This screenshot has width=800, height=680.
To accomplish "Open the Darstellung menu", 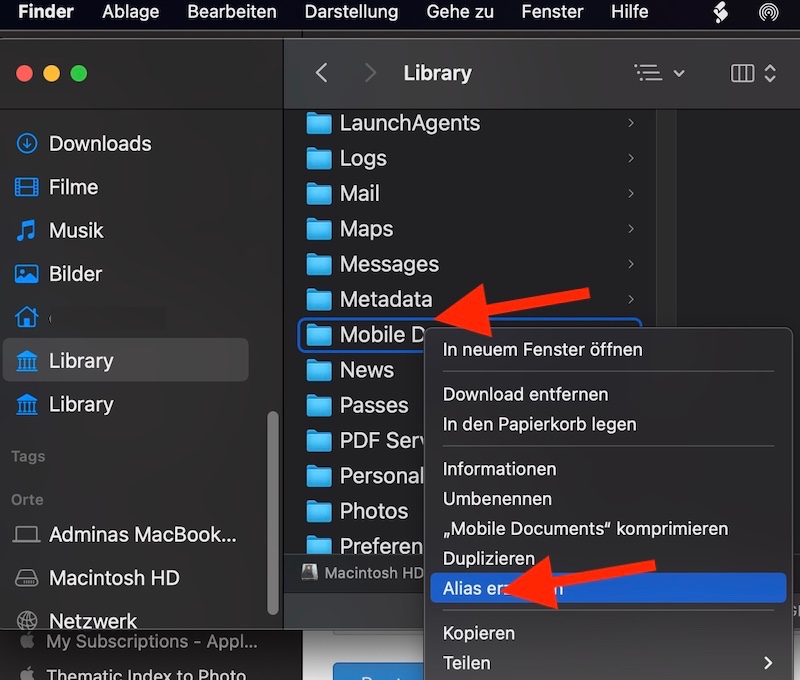I will [351, 12].
